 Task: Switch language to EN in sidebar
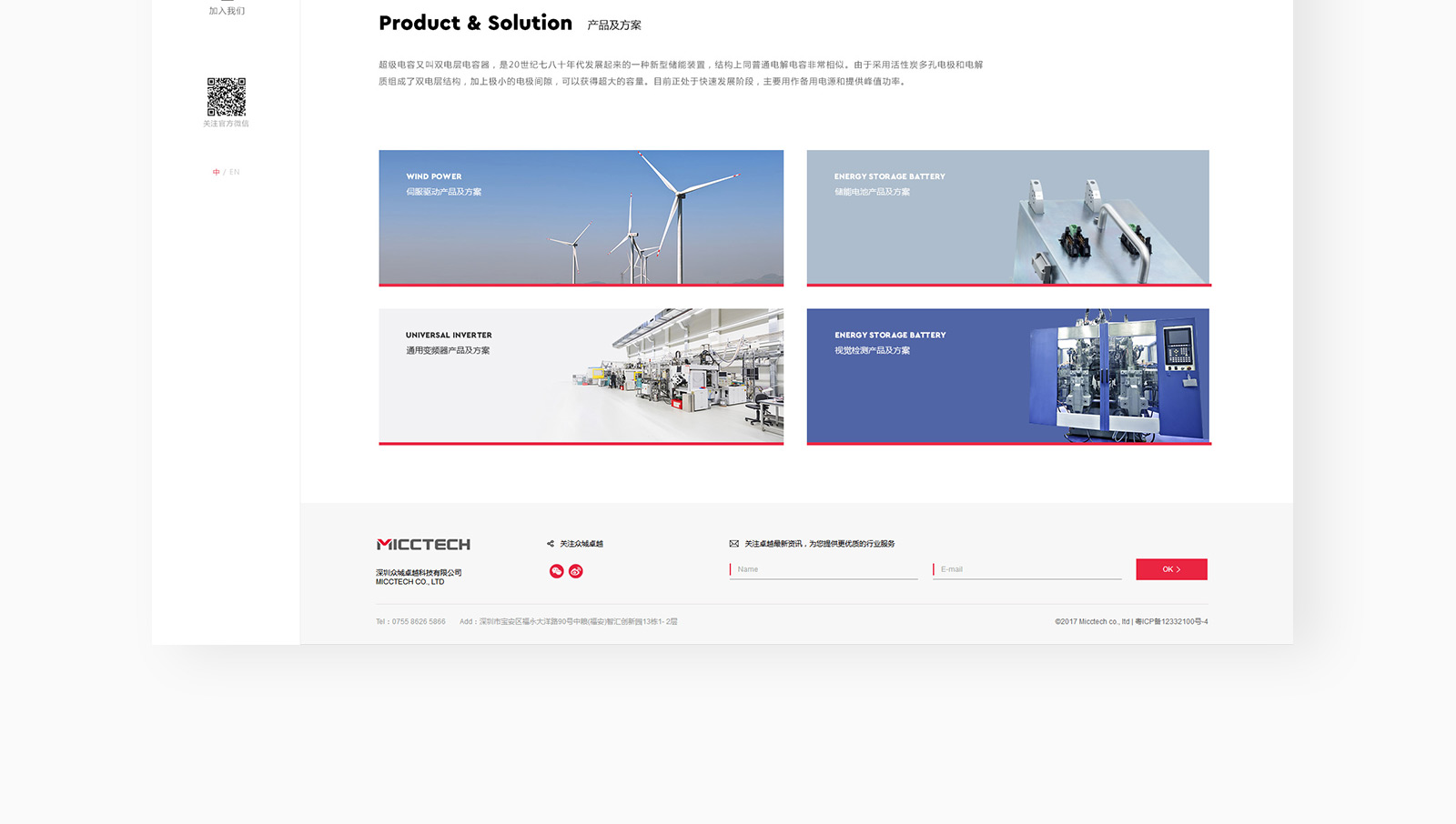235,172
